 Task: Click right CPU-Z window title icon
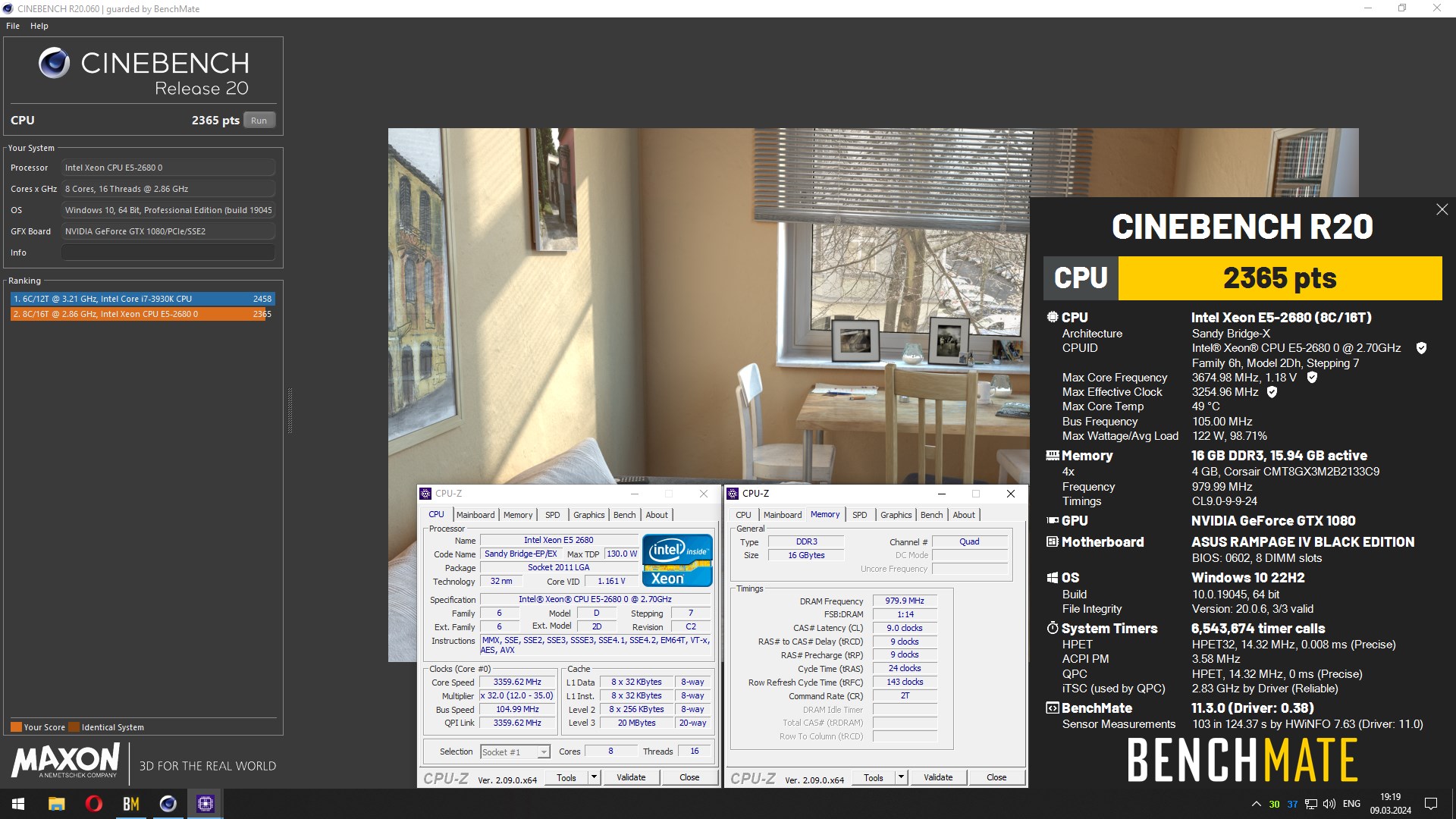point(733,494)
